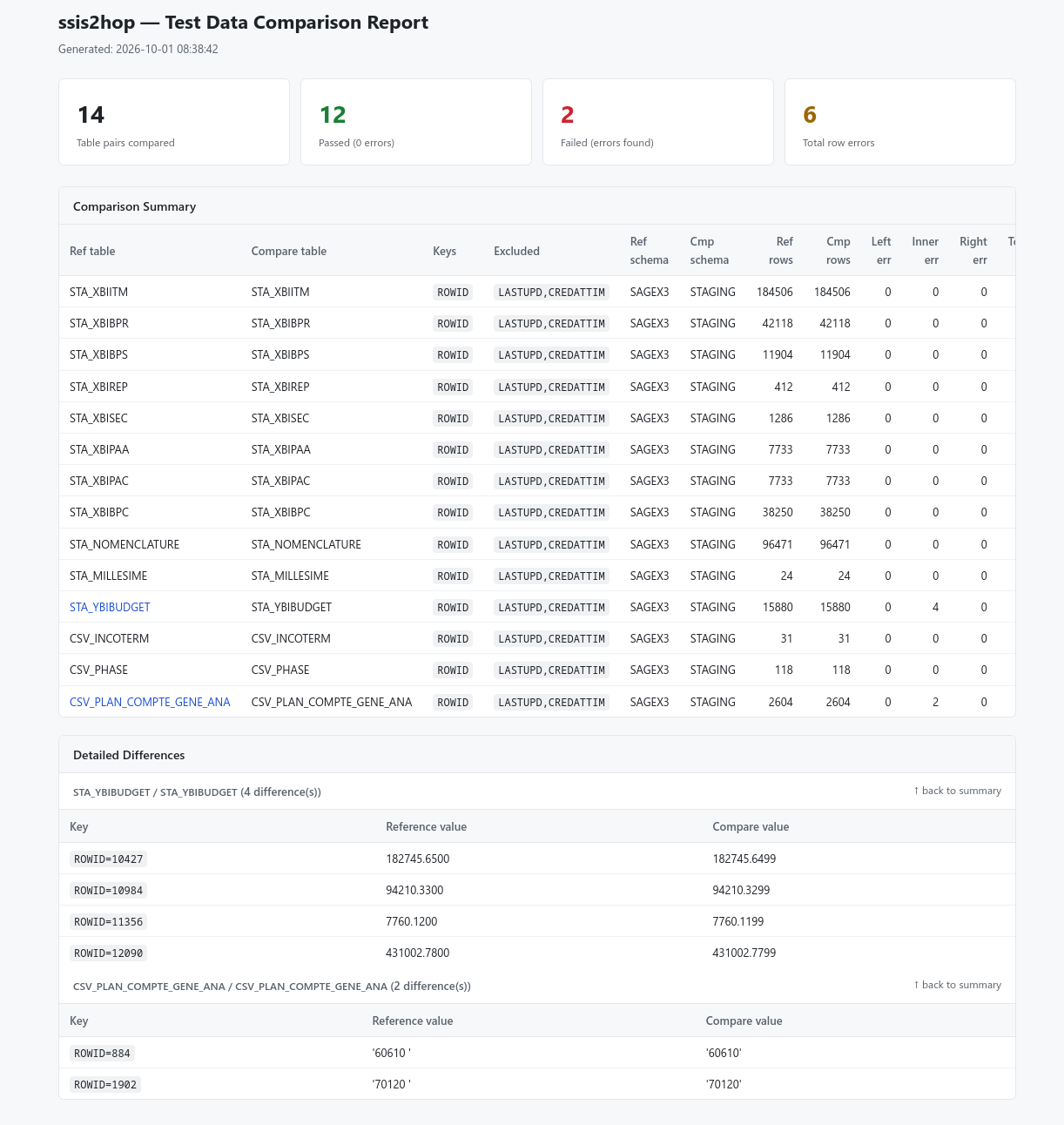Open the STA_YBIBUDGET link in Ref table
This screenshot has height=1125, width=1064.
110,607
